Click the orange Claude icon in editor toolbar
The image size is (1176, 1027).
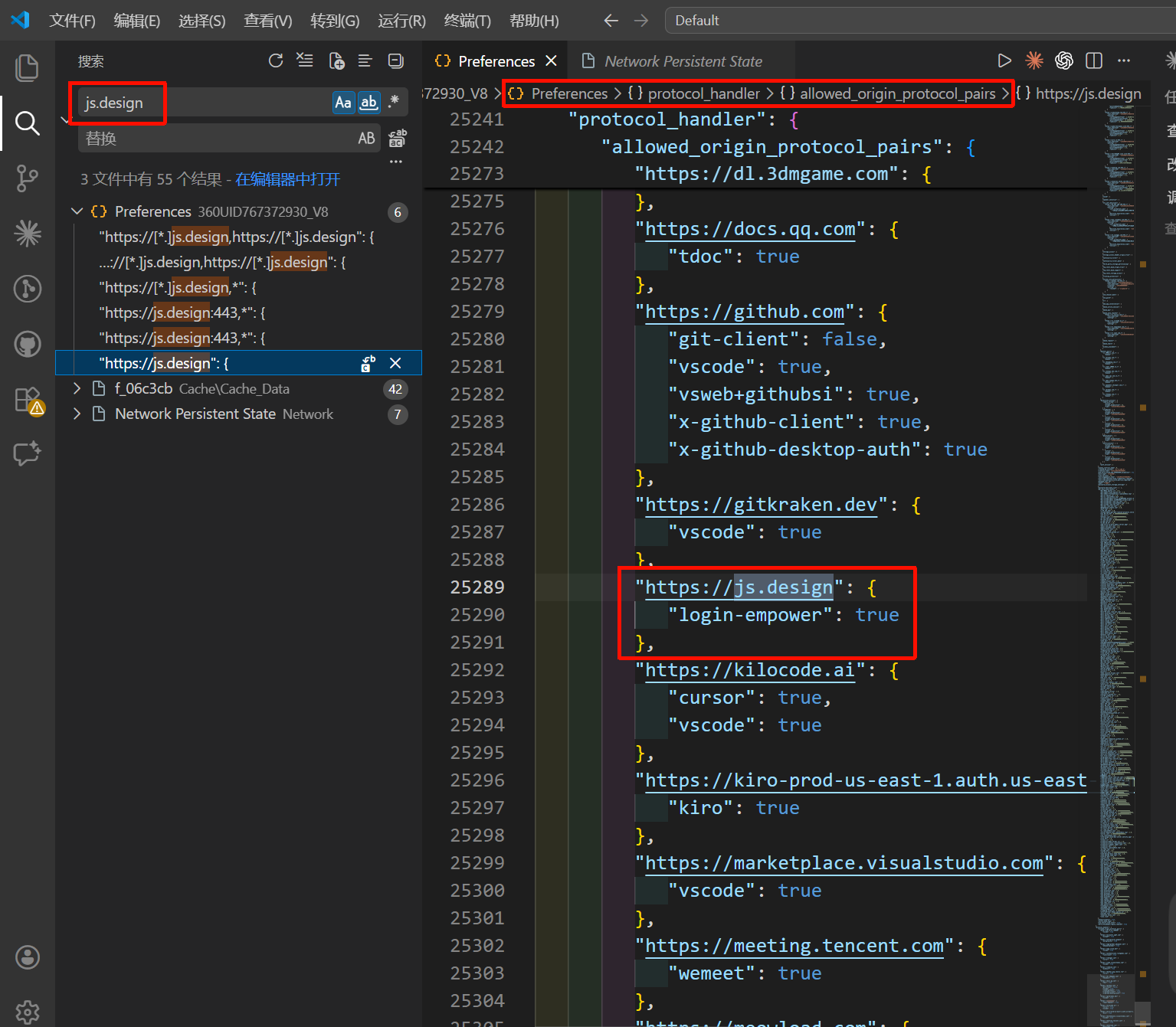point(1034,61)
